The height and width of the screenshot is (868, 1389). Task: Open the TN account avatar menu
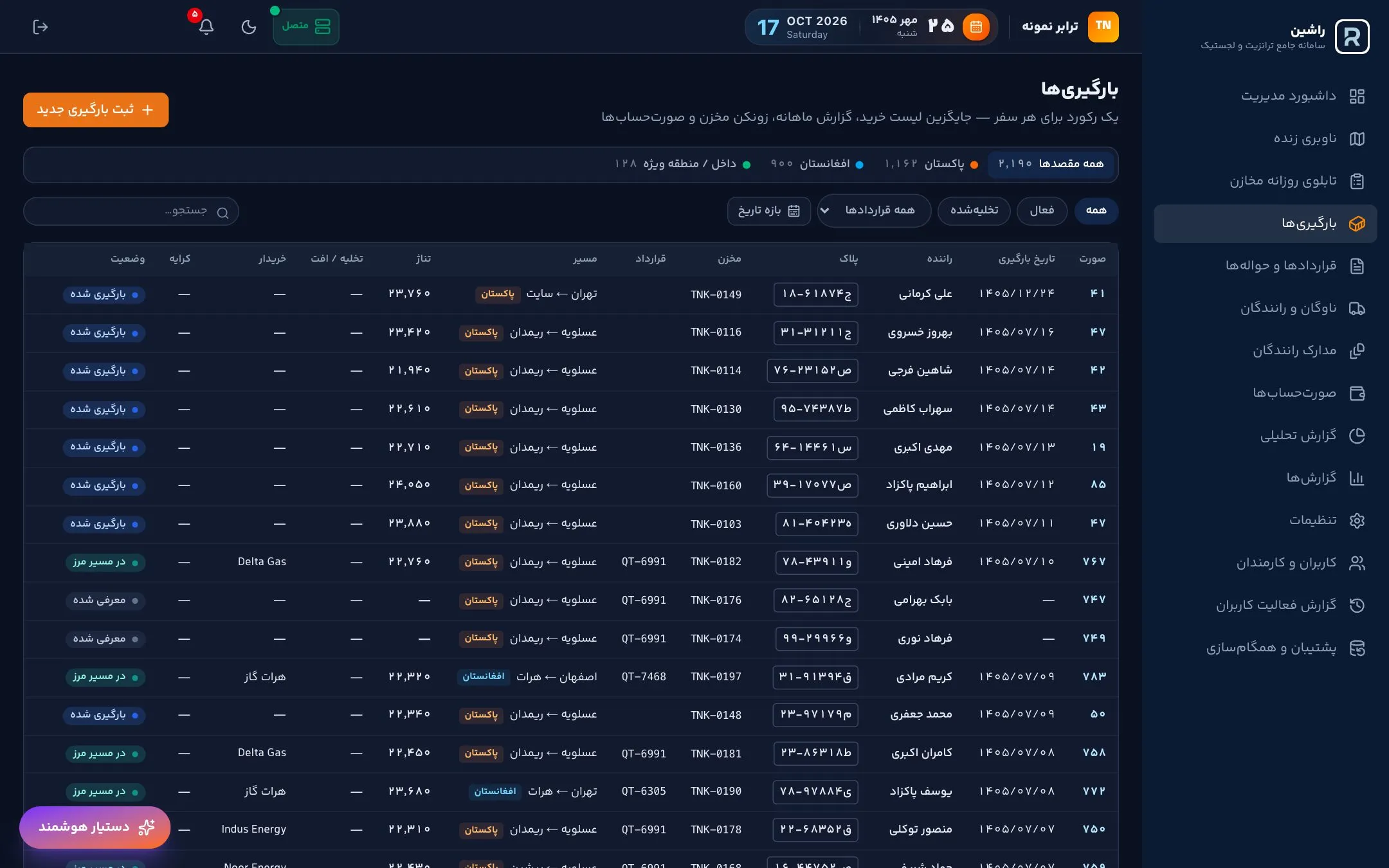[1103, 27]
